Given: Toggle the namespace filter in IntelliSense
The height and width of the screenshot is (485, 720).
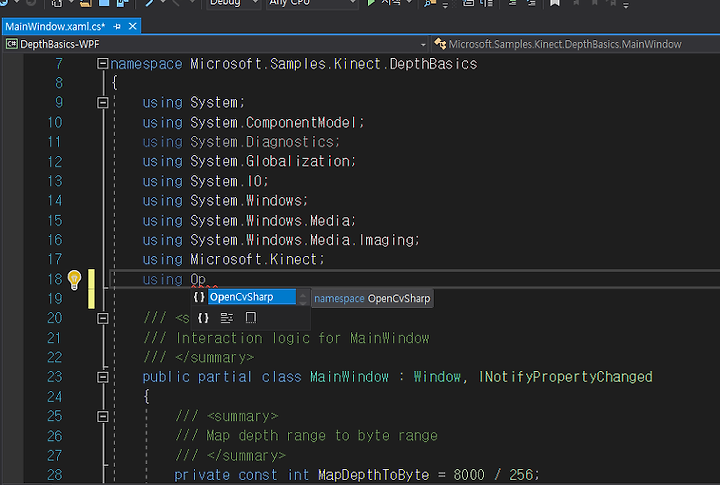Looking at the screenshot, I should coord(203,318).
